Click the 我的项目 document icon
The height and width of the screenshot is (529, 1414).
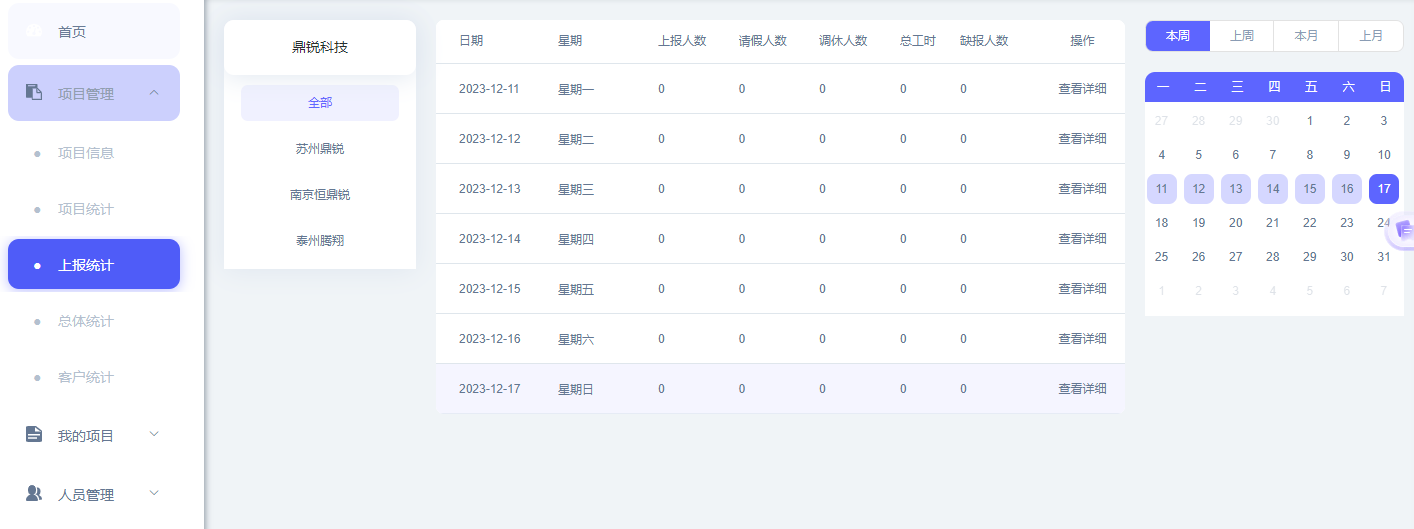[x=34, y=434]
